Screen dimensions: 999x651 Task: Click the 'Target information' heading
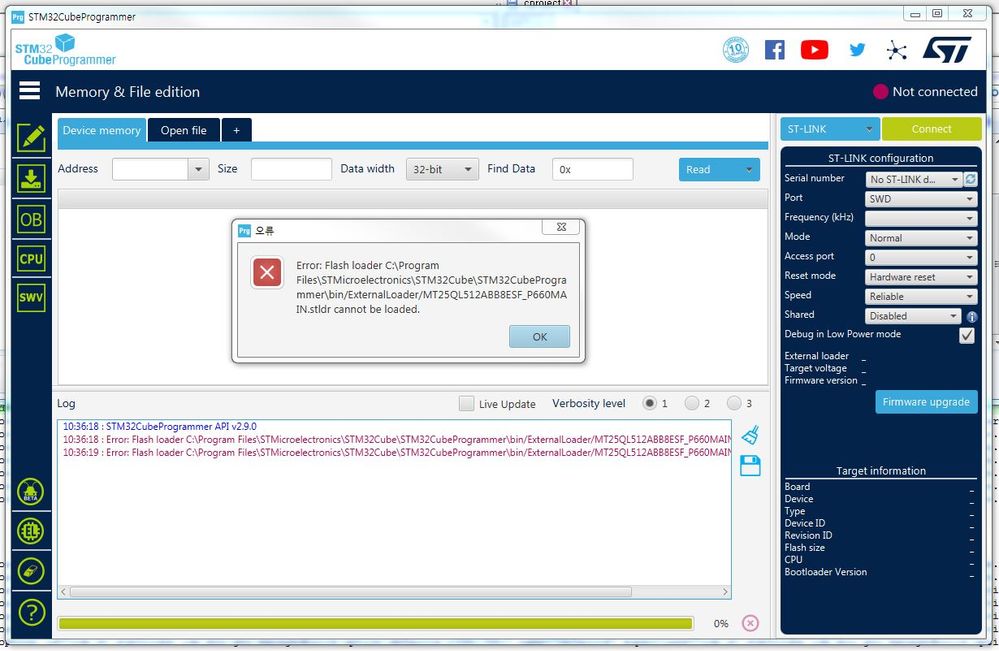(881, 471)
